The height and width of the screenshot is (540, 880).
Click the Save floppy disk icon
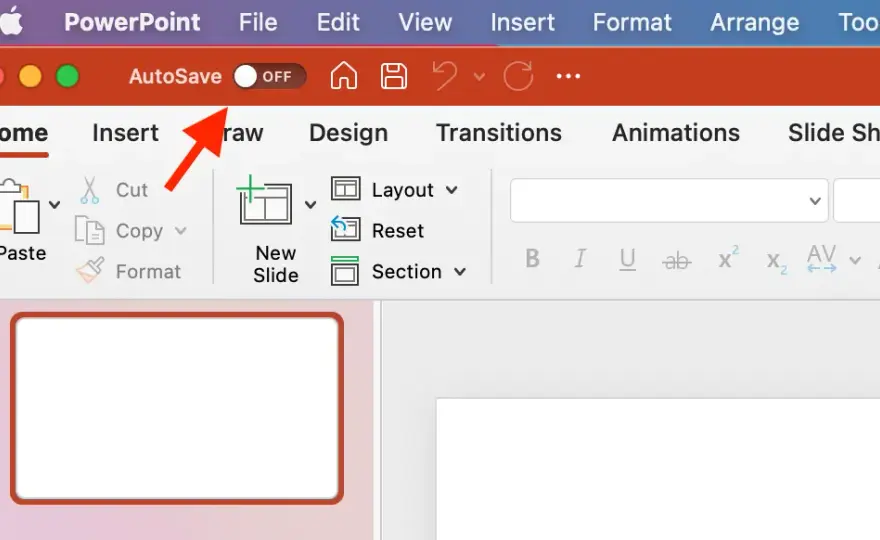pos(394,76)
